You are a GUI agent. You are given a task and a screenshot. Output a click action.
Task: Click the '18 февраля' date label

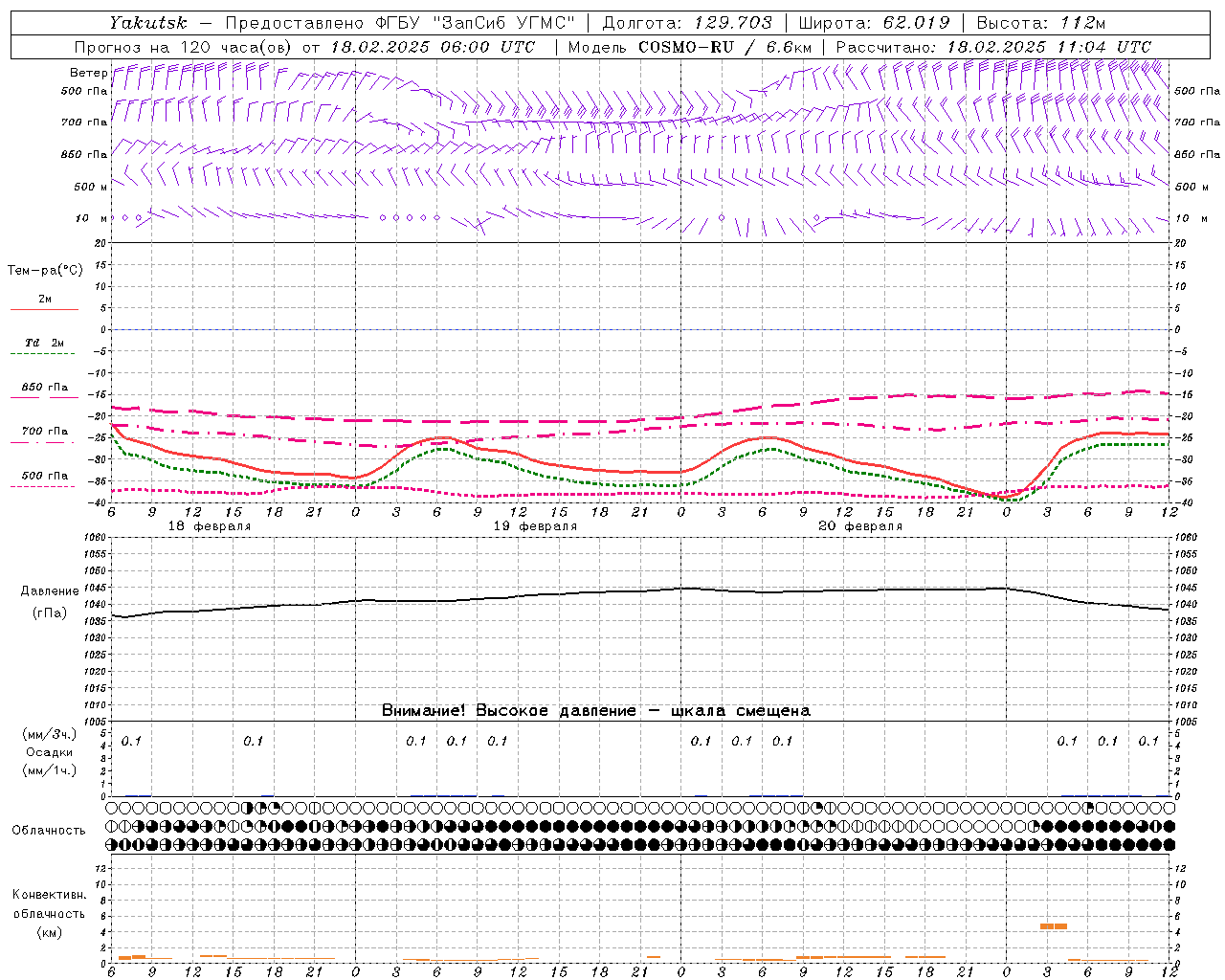(210, 526)
